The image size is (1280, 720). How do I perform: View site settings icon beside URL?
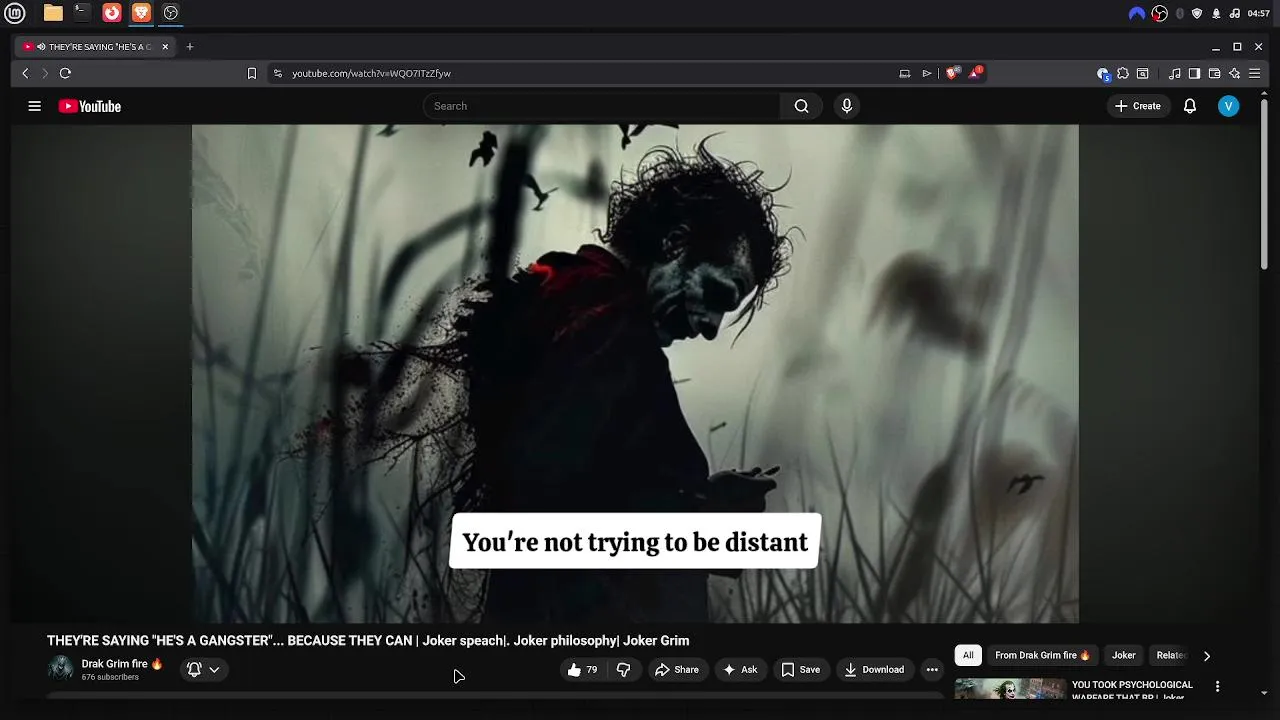(278, 73)
